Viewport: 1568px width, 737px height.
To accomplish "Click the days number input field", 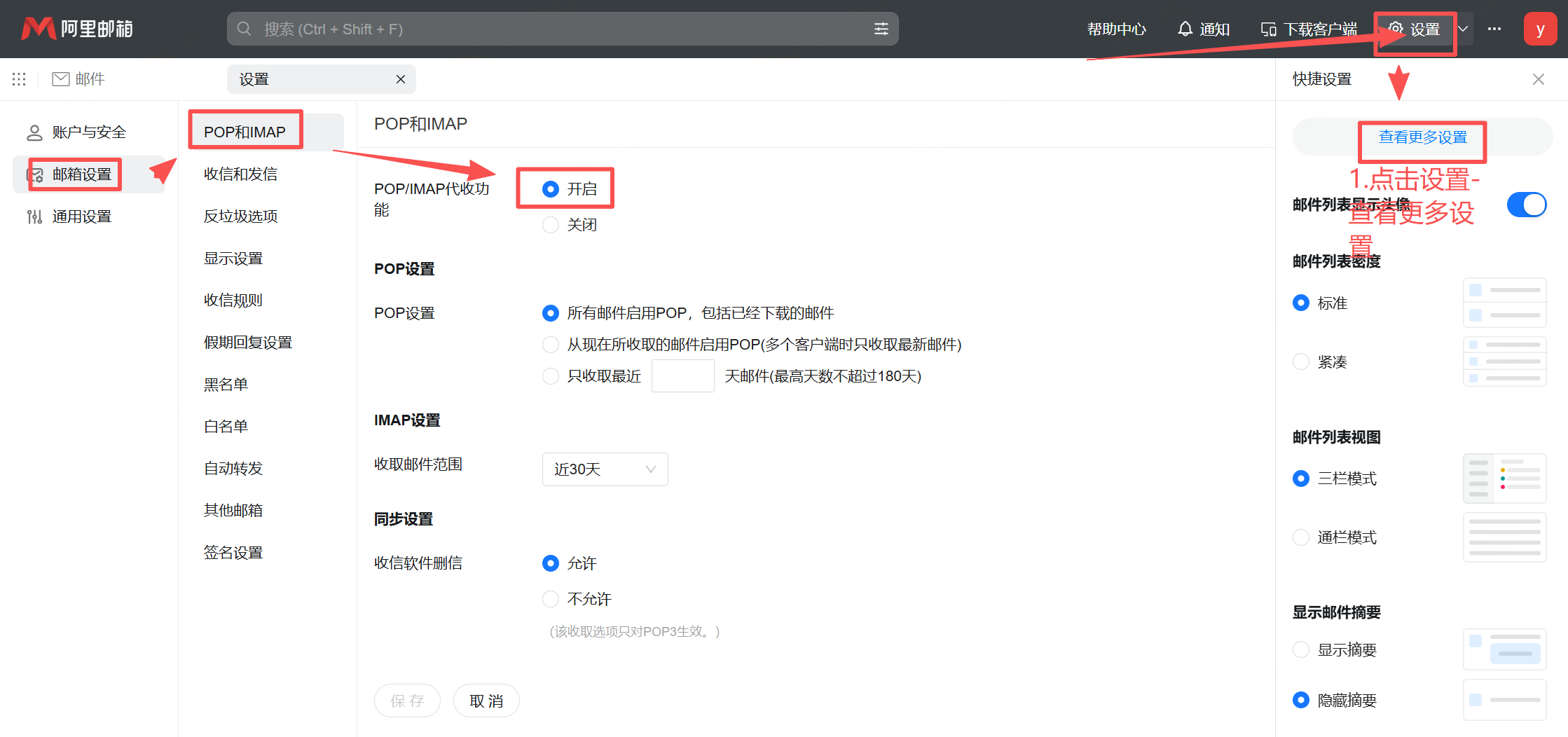I will (683, 376).
